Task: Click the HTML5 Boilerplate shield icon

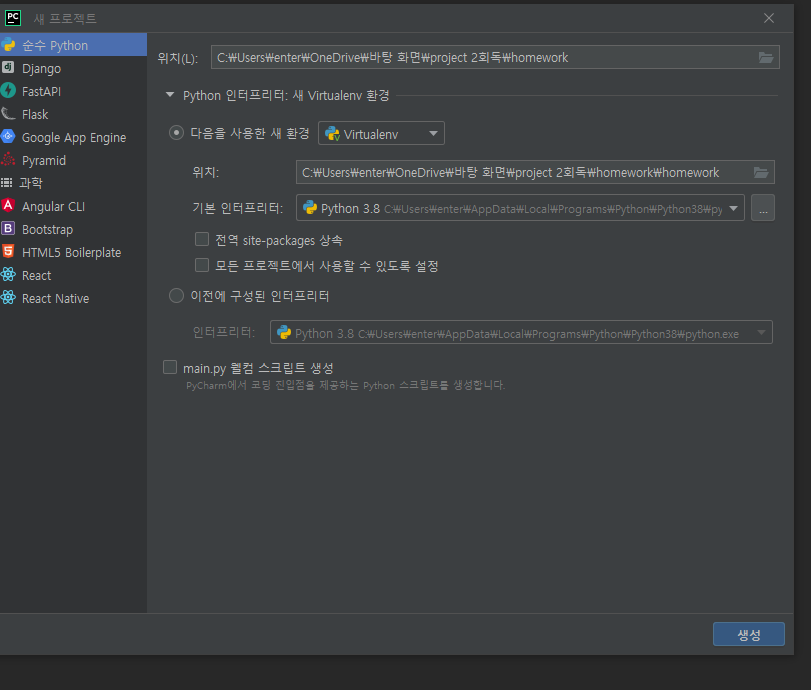Action: (8, 251)
